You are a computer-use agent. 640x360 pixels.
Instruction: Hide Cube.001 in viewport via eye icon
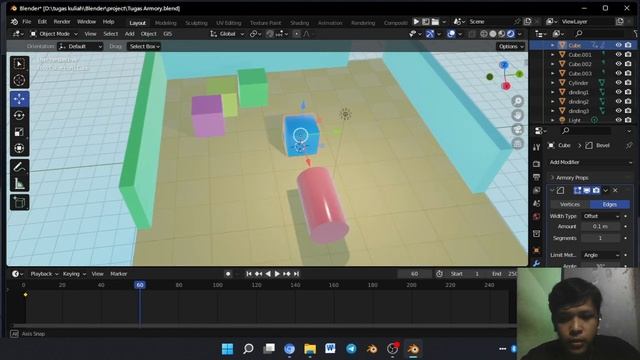618,54
